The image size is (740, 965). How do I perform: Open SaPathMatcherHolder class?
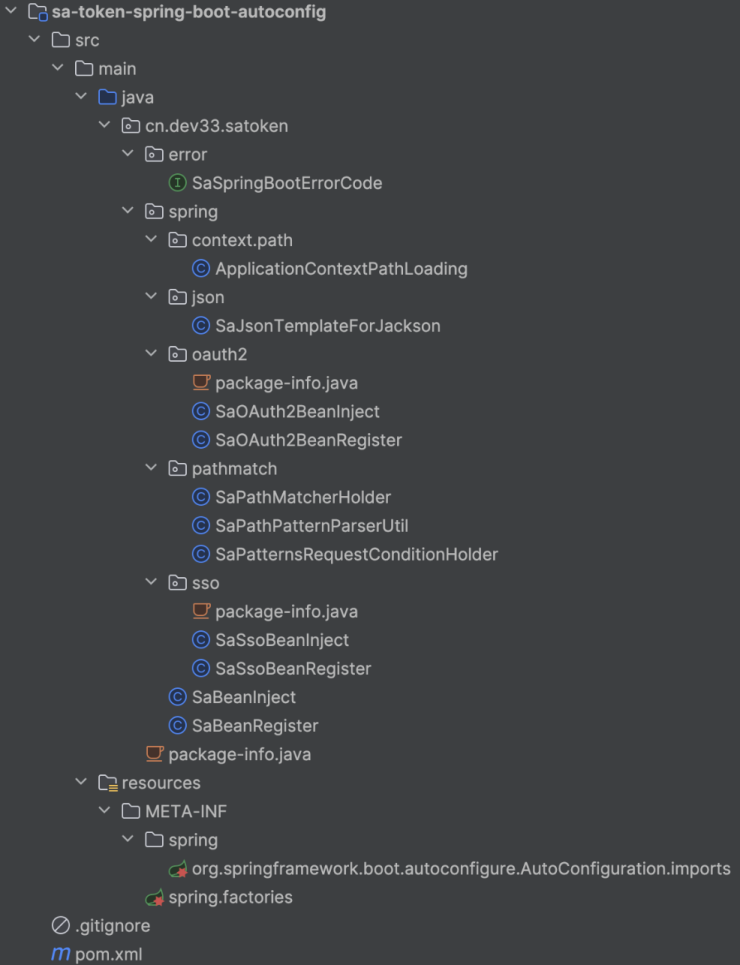(x=303, y=497)
